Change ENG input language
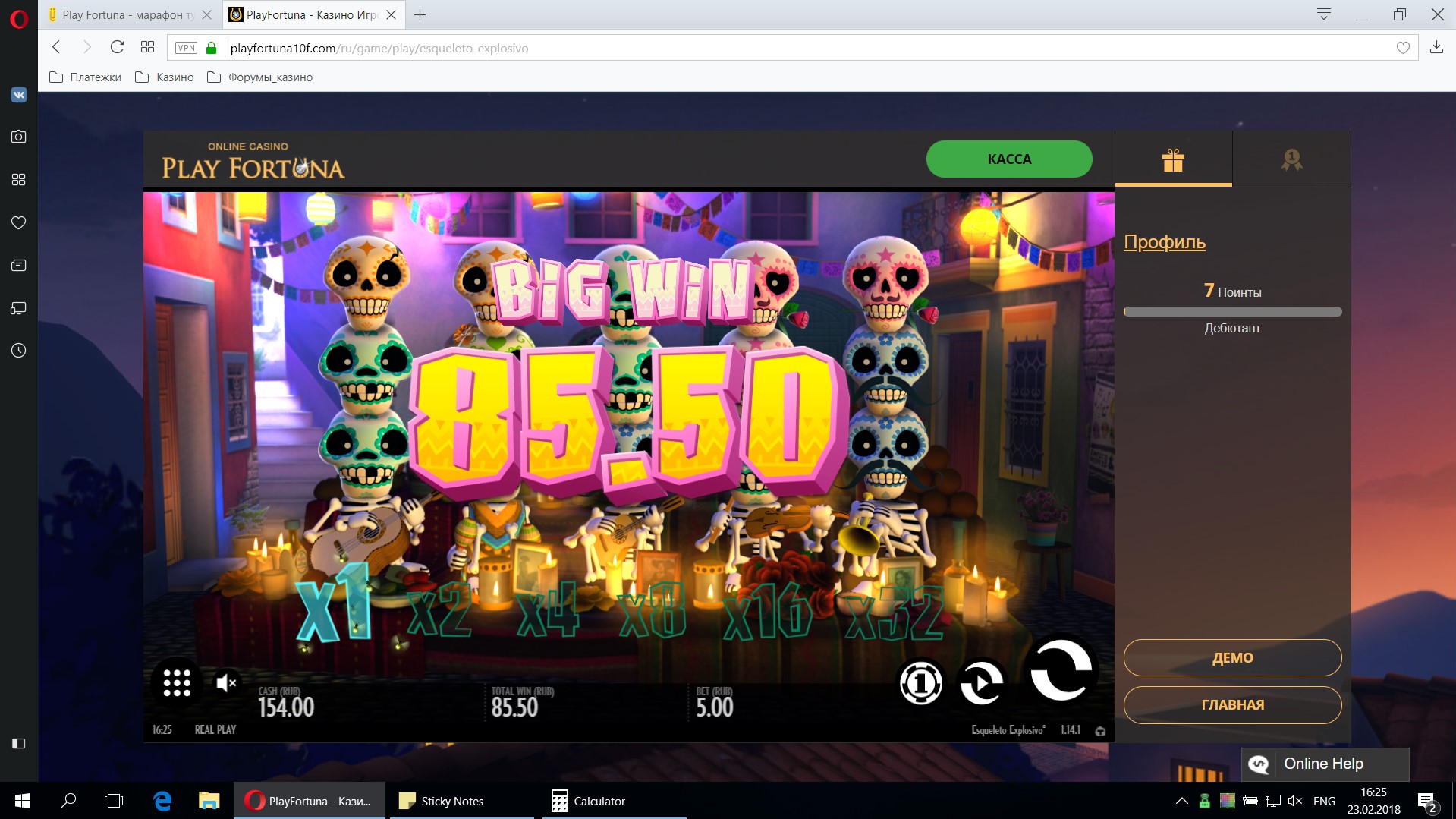 pos(1324,801)
